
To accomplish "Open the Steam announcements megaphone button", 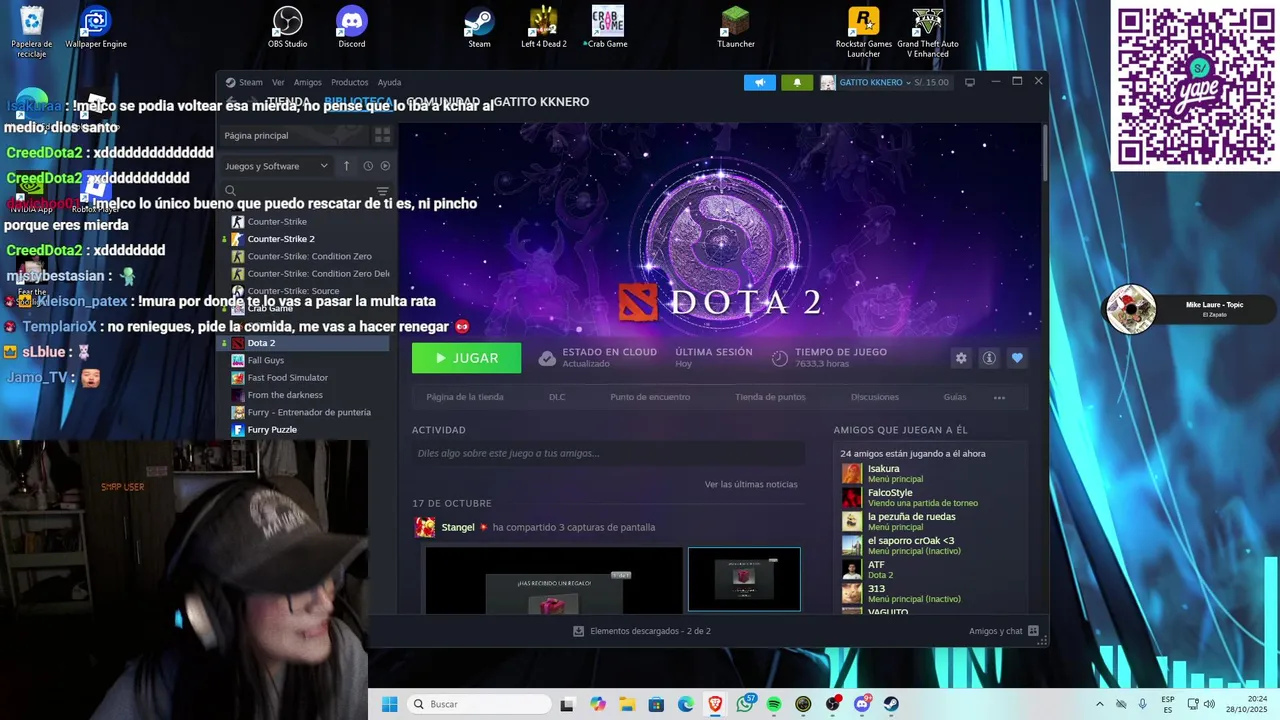I will [760, 82].
